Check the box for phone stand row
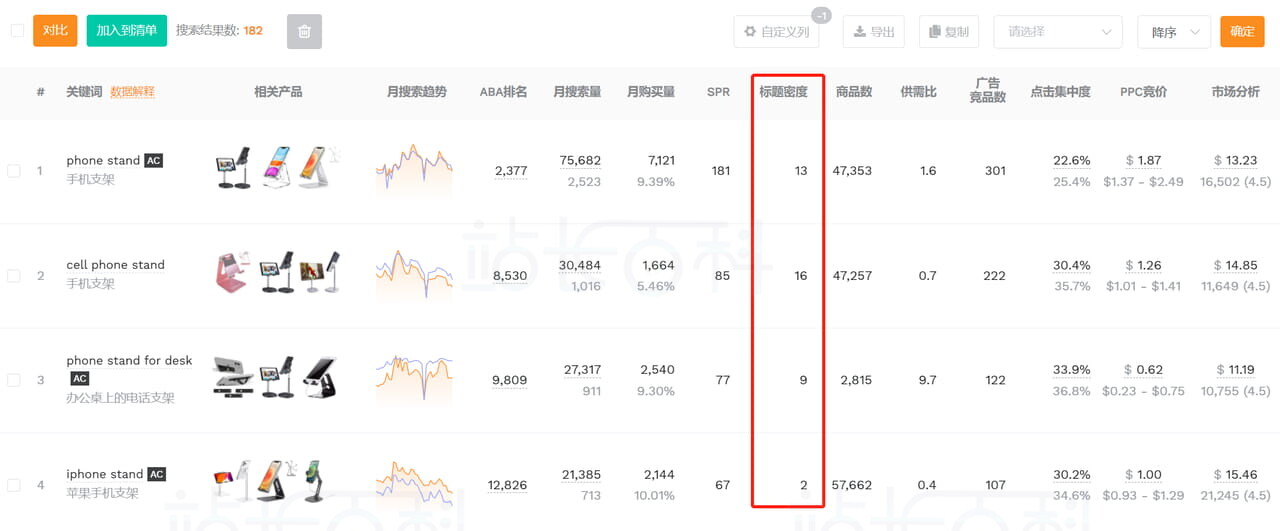Screen dimensions: 1280x531 [14, 171]
